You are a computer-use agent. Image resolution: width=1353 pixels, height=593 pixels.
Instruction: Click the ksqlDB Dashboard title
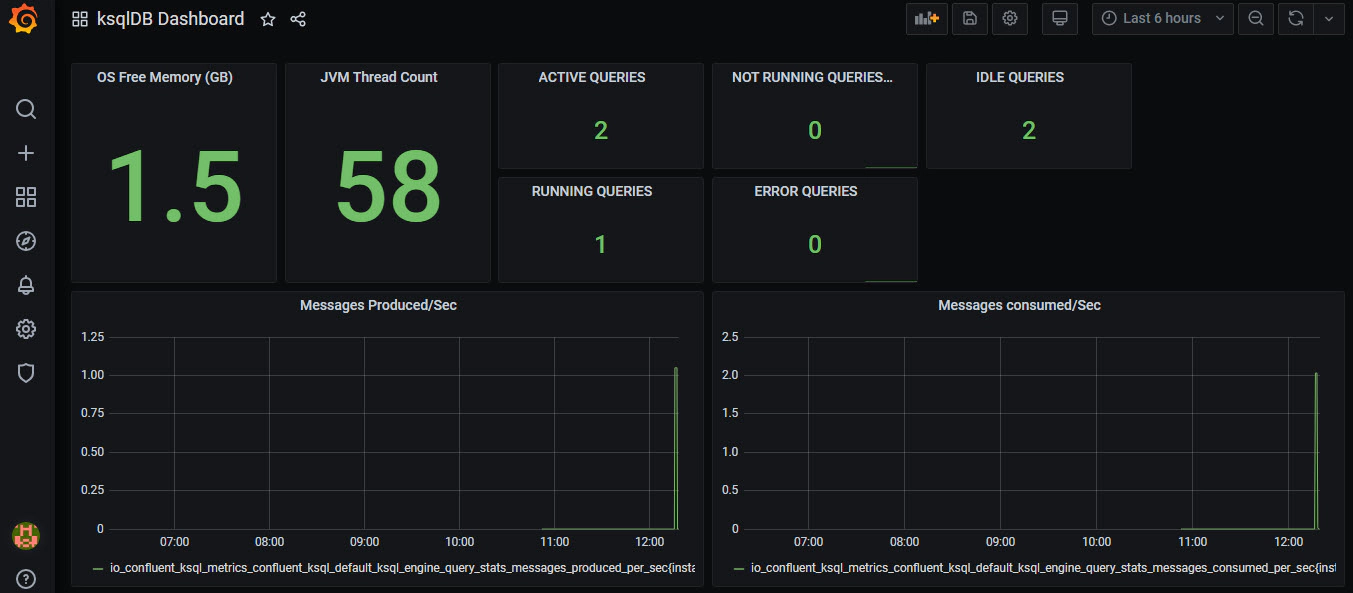pos(170,19)
